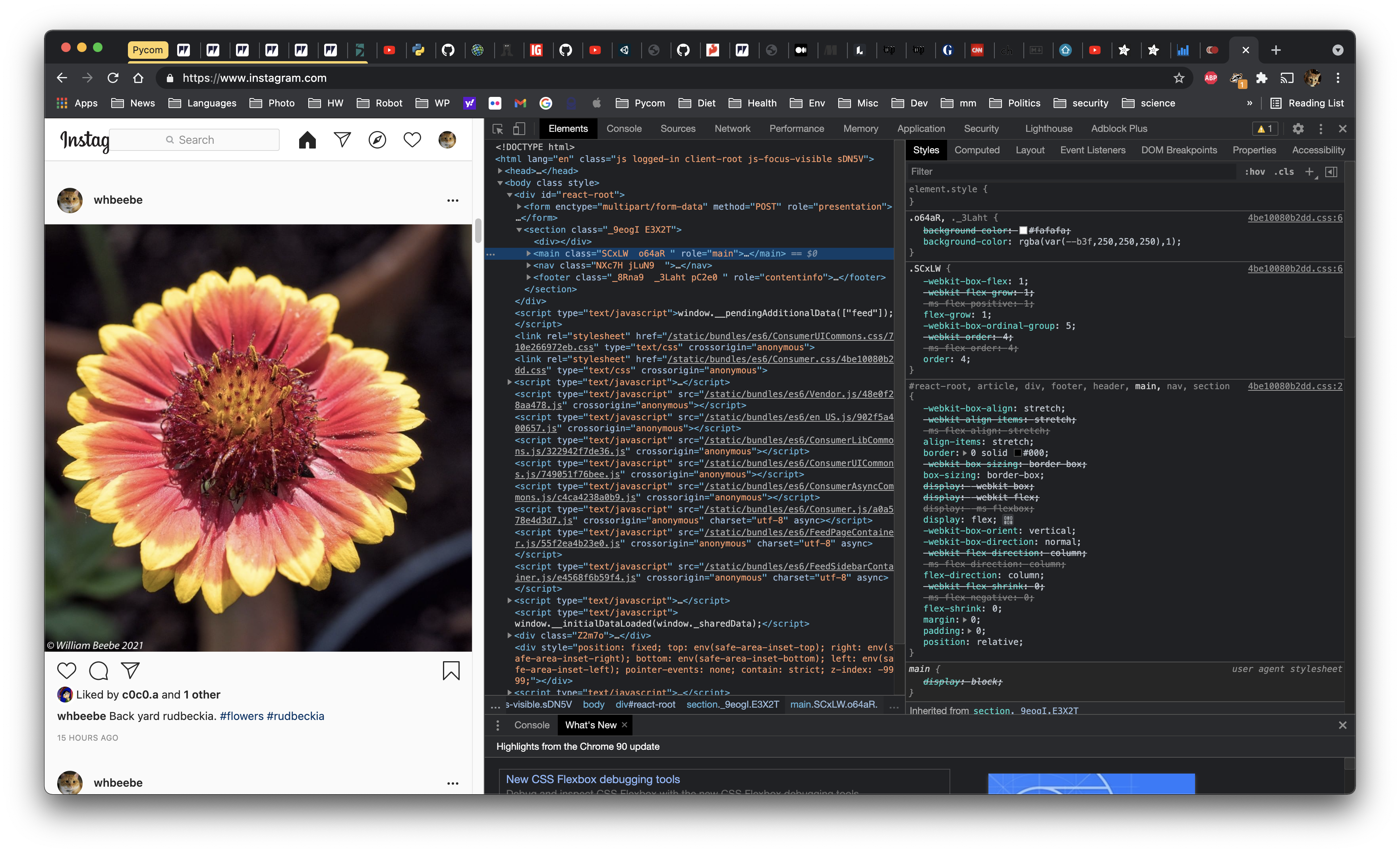Open profile avatar in Instagram header
The width and height of the screenshot is (1400, 853).
pyautogui.click(x=447, y=140)
